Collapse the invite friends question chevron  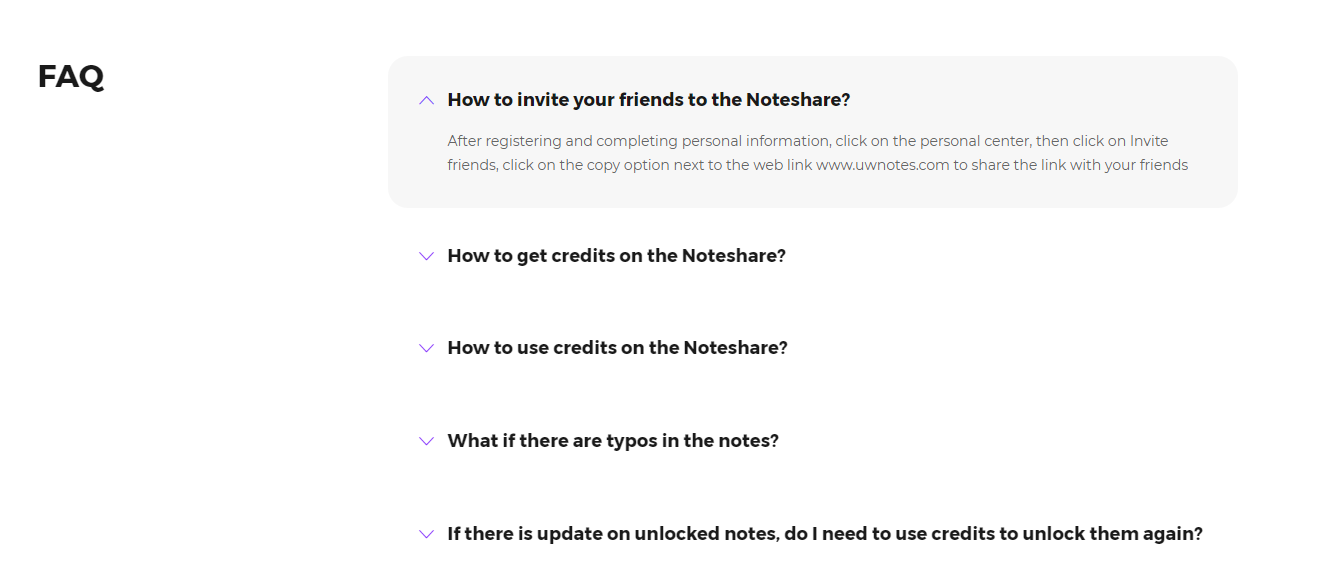tap(427, 100)
